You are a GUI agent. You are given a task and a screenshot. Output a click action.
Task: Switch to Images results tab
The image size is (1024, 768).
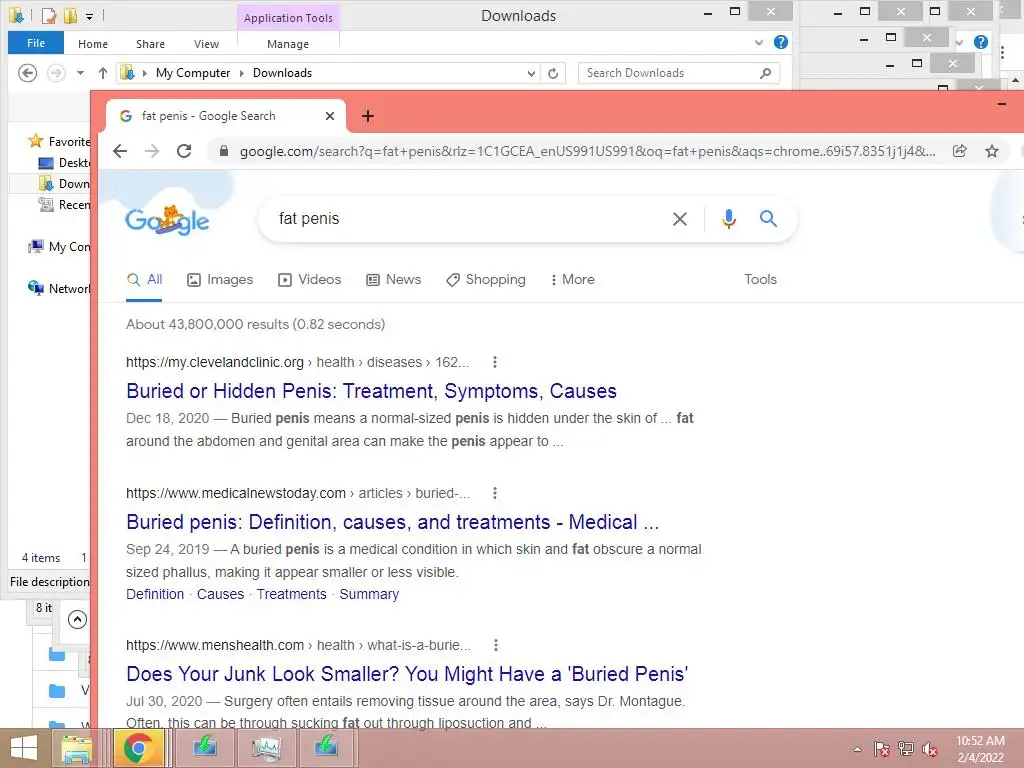220,280
